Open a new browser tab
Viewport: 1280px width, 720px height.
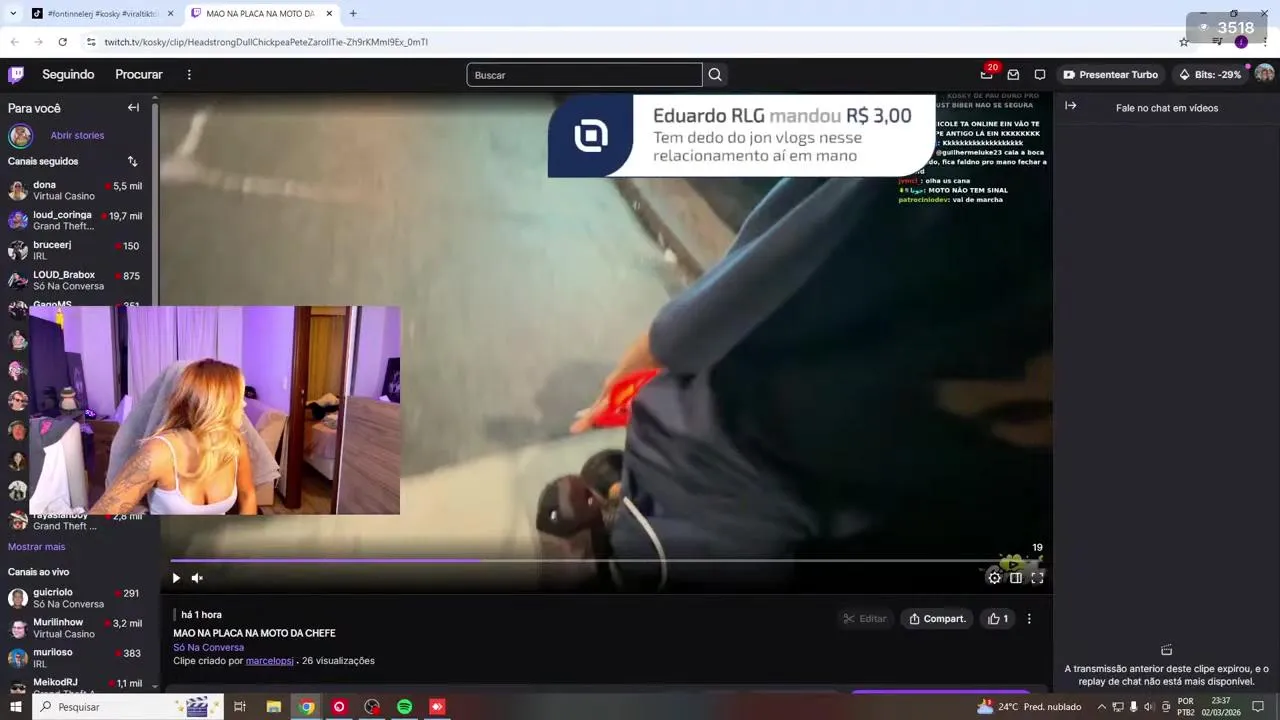pos(353,14)
